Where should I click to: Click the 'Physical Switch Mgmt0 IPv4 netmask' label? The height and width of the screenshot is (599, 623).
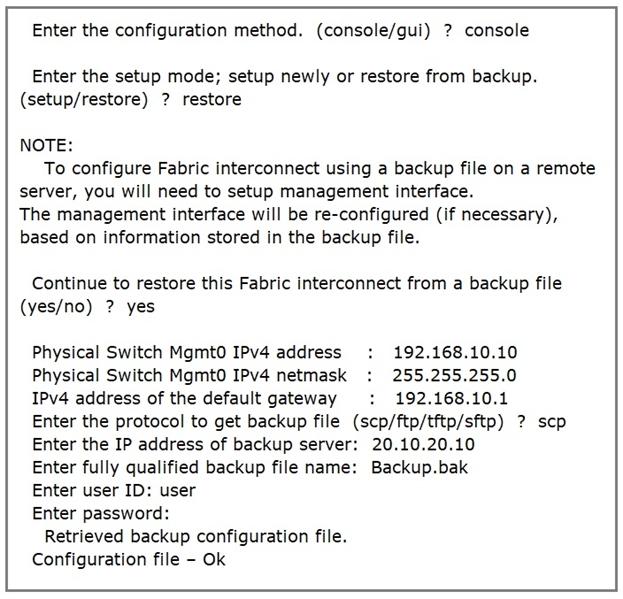189,376
